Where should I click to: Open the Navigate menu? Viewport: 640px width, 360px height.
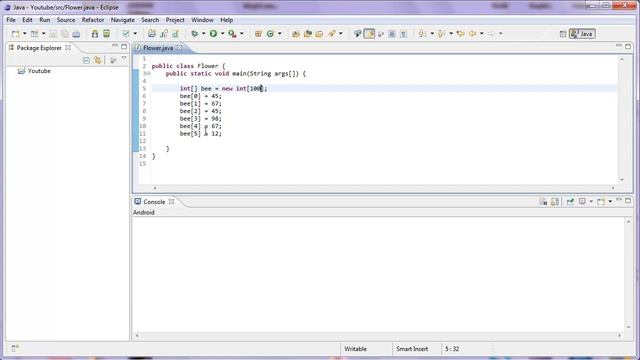(x=122, y=20)
